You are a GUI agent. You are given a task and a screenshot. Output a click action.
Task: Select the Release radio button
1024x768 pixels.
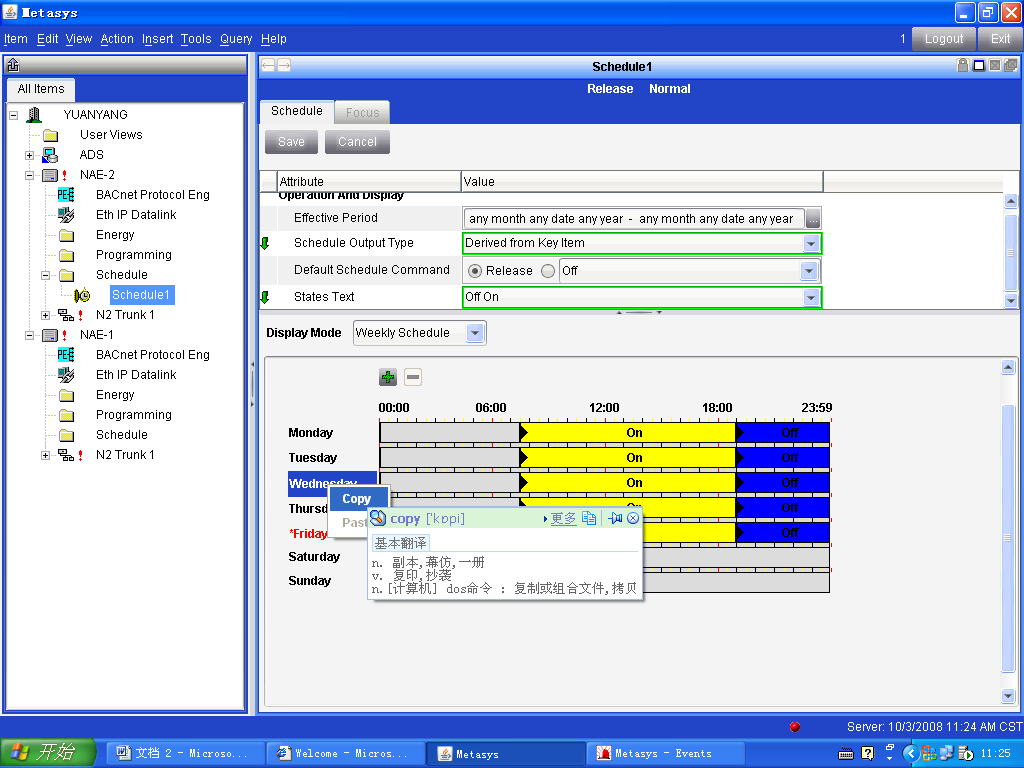tap(475, 271)
